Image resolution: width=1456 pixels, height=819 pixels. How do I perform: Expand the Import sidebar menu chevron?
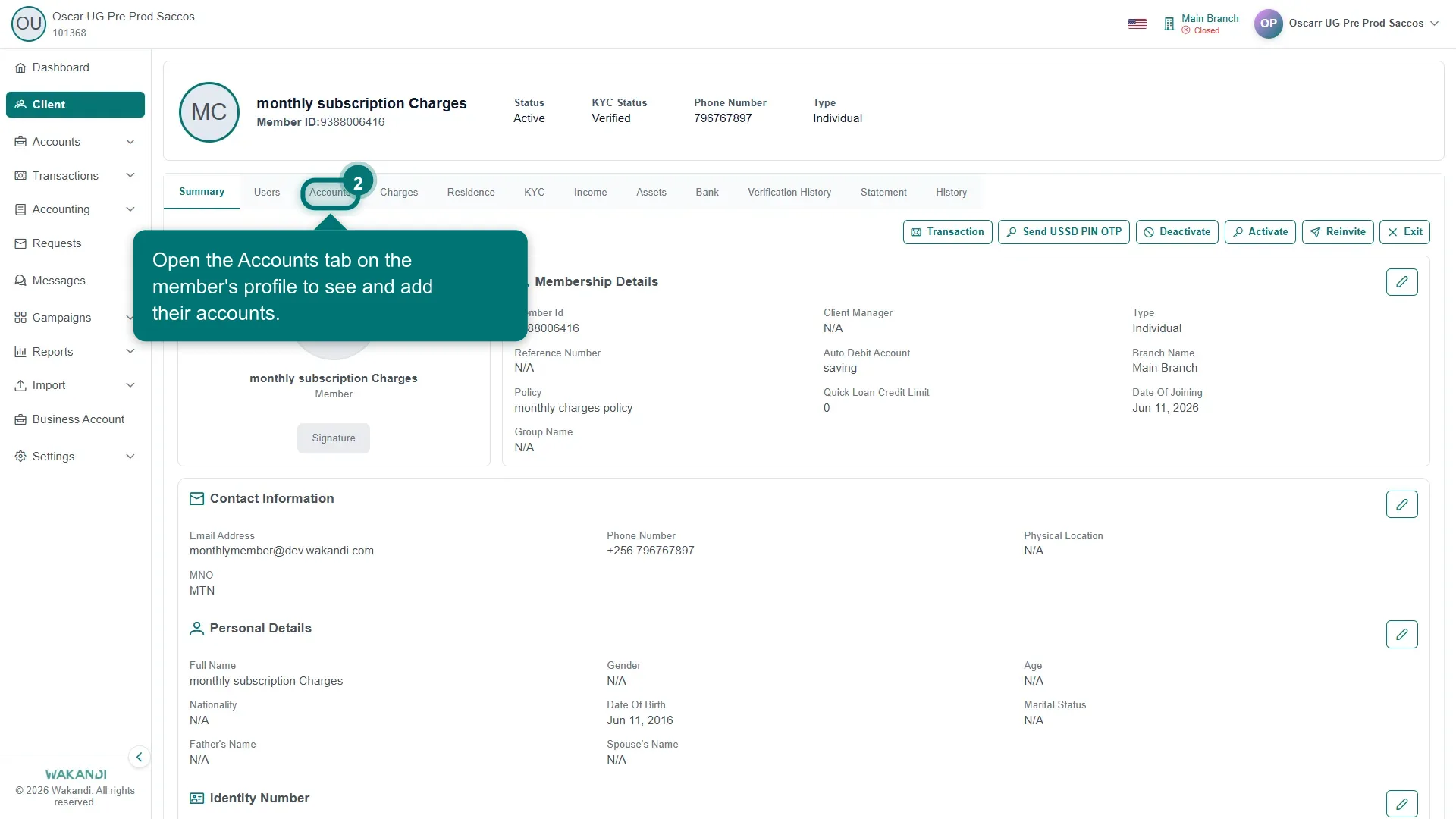tap(130, 385)
